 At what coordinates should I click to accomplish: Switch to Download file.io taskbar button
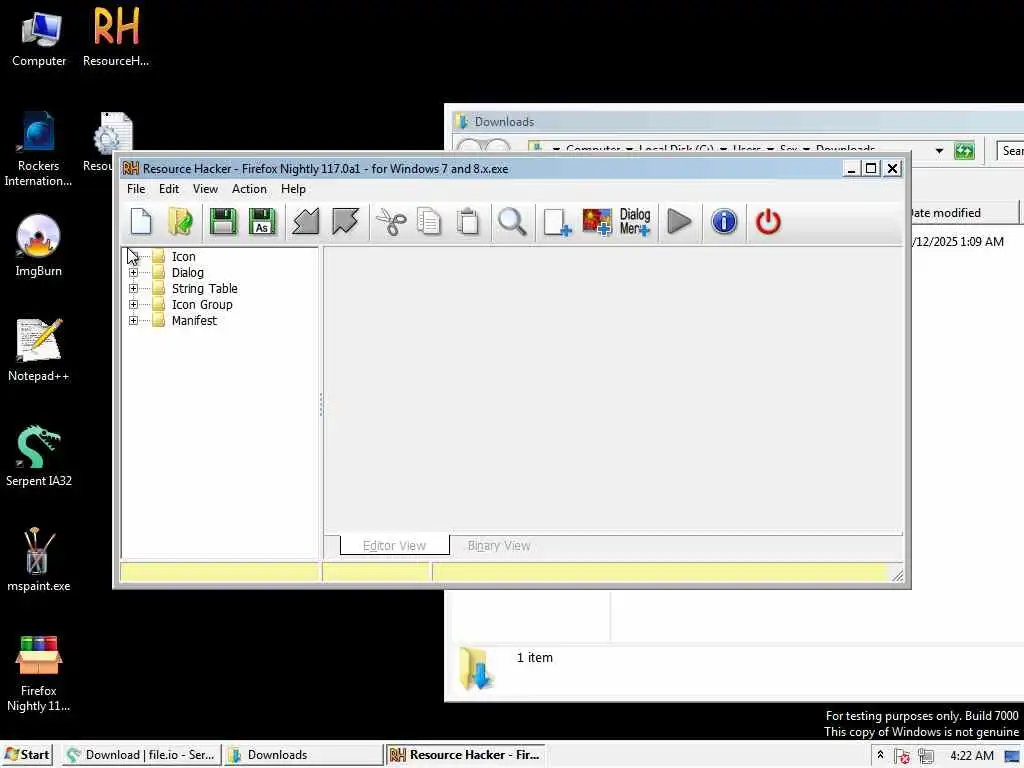(142, 755)
